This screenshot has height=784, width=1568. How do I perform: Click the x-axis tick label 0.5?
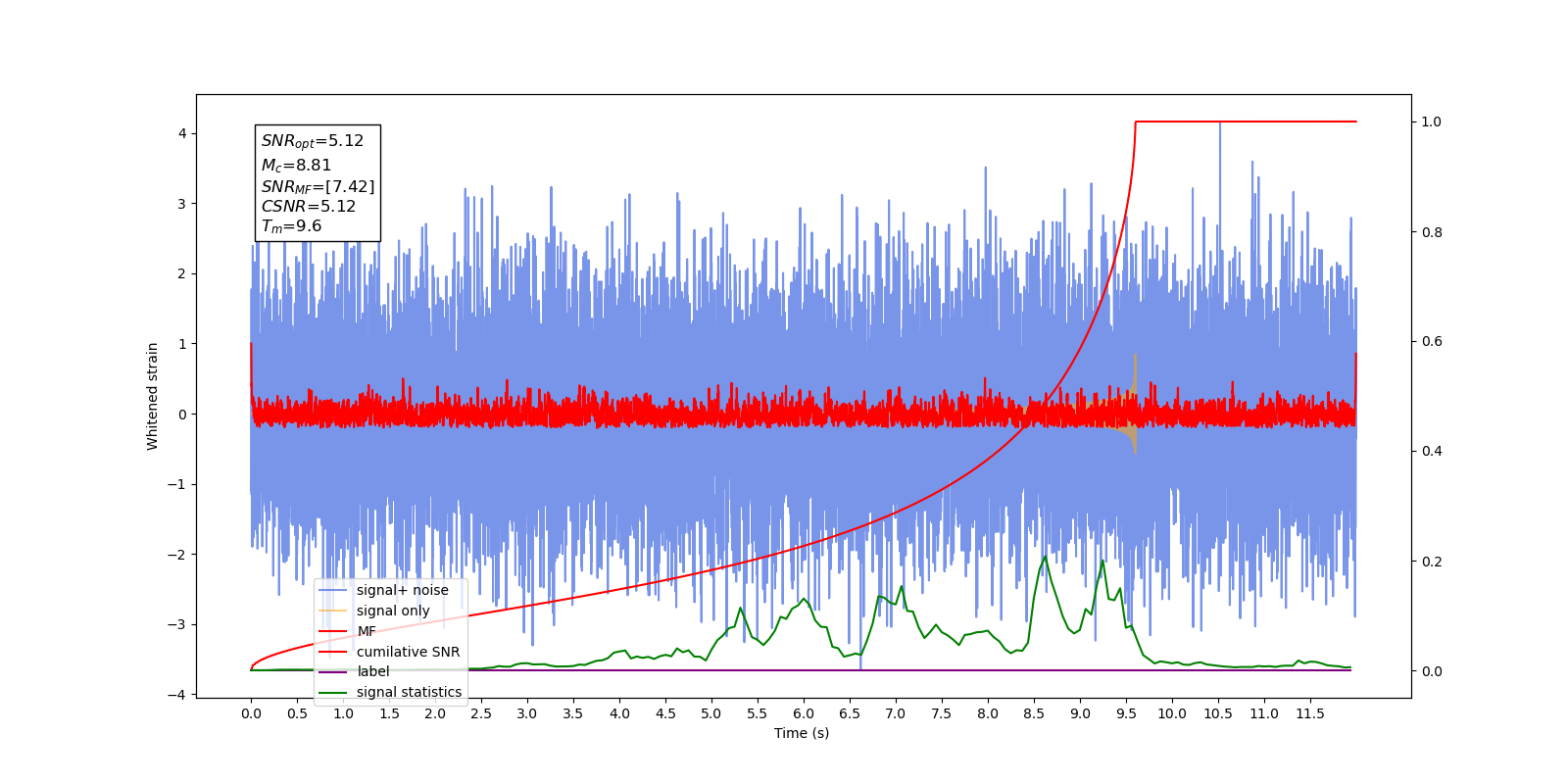[x=297, y=713]
